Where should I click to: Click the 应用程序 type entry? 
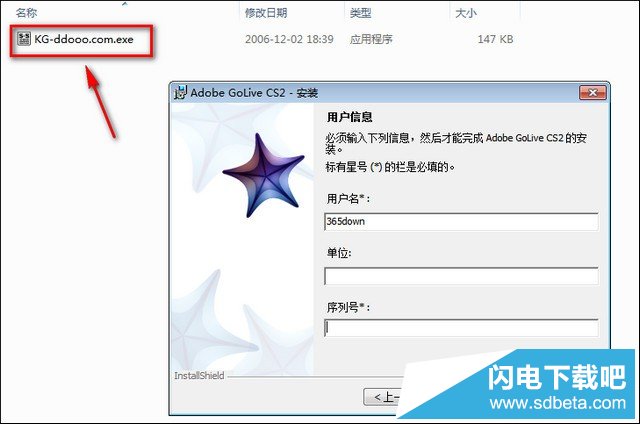371,39
